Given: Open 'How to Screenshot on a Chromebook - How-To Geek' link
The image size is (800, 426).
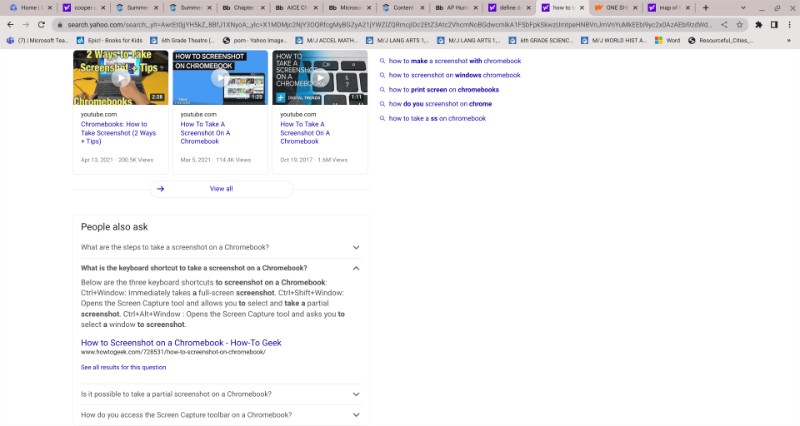Looking at the screenshot, I should coord(181,343).
